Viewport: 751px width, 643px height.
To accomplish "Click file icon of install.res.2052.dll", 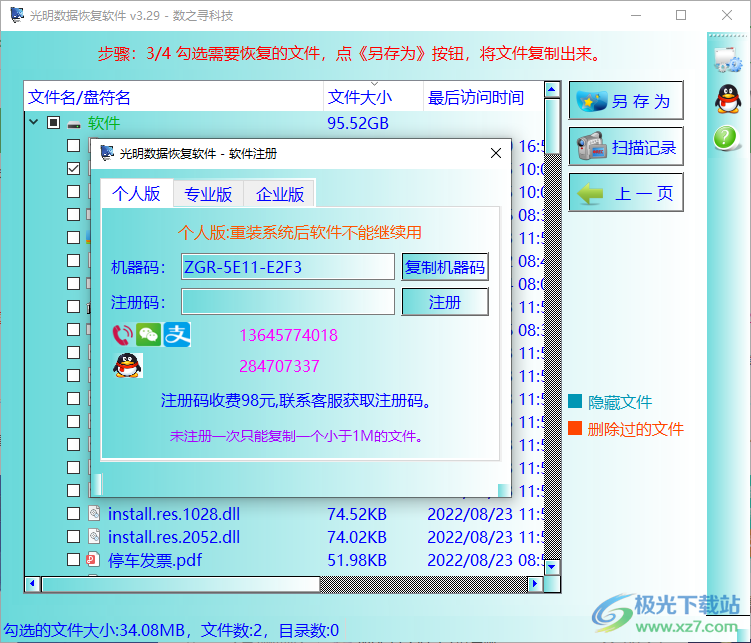I will [x=94, y=536].
